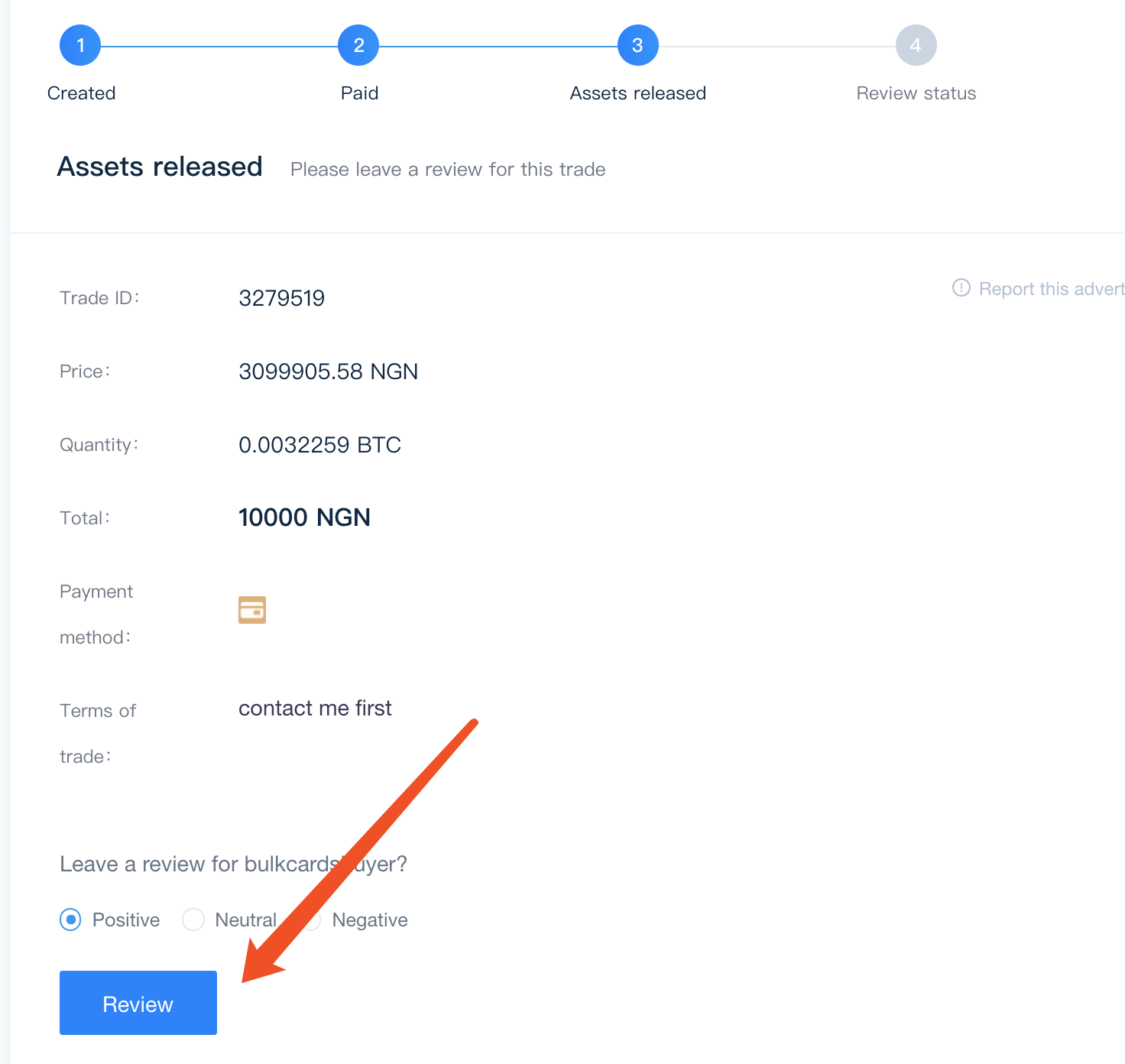
Task: Choose the Negative review label
Action: point(370,920)
